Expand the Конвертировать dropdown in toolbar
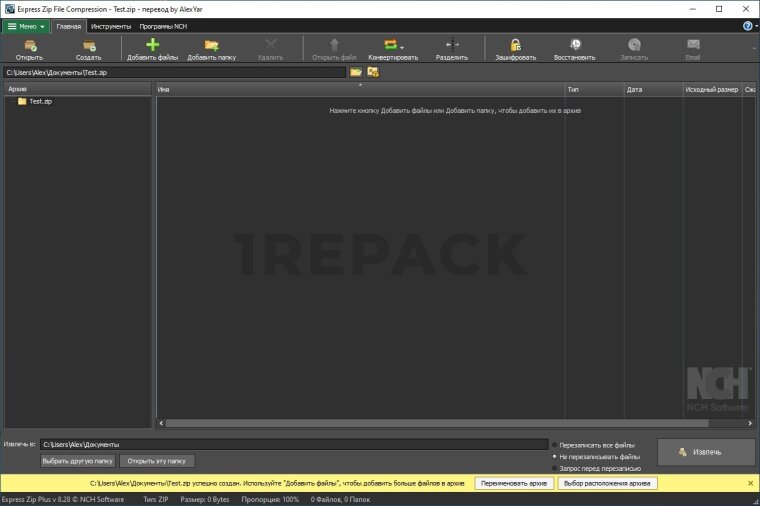 click(x=402, y=45)
